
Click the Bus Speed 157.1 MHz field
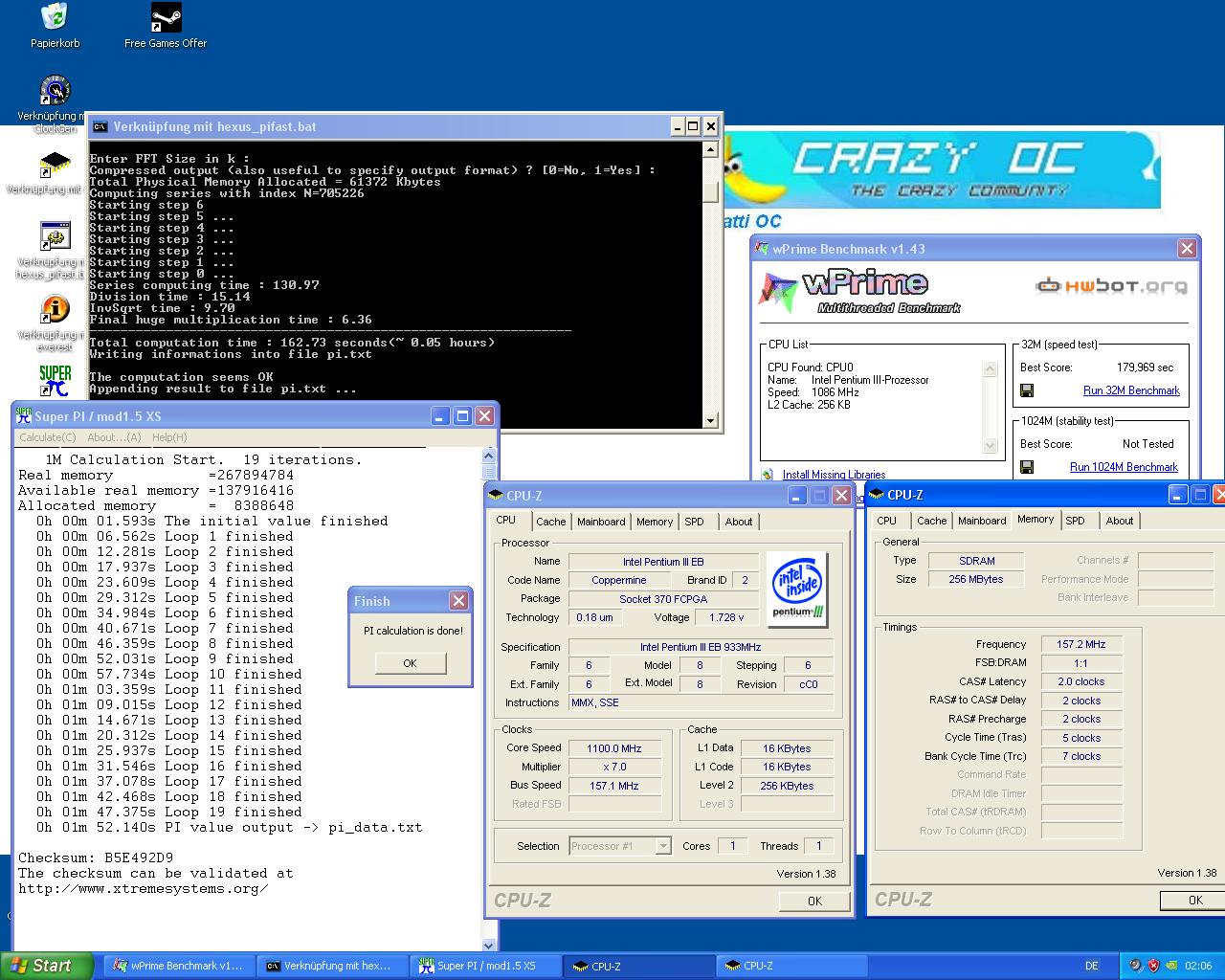point(613,786)
